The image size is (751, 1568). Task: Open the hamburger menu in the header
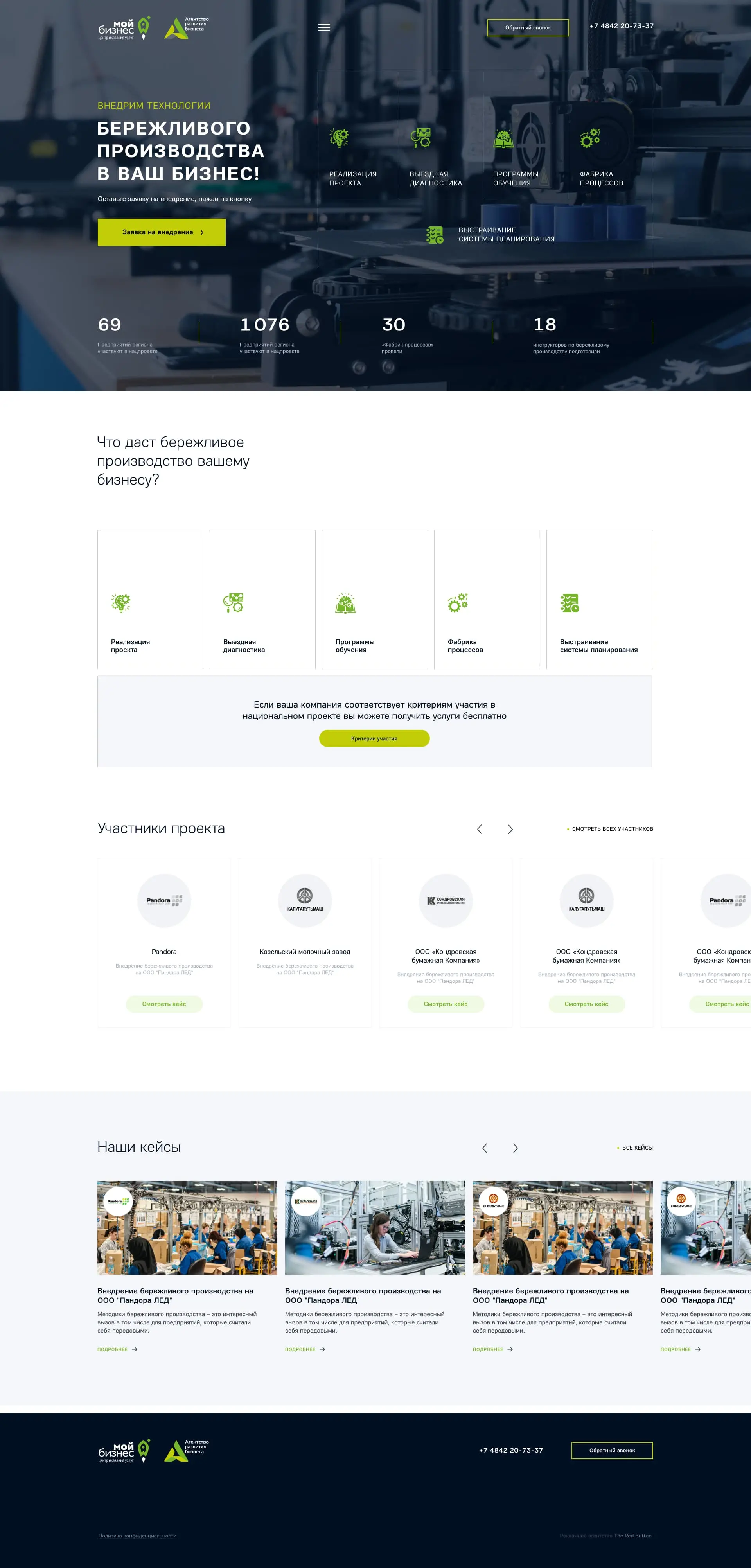(x=324, y=27)
